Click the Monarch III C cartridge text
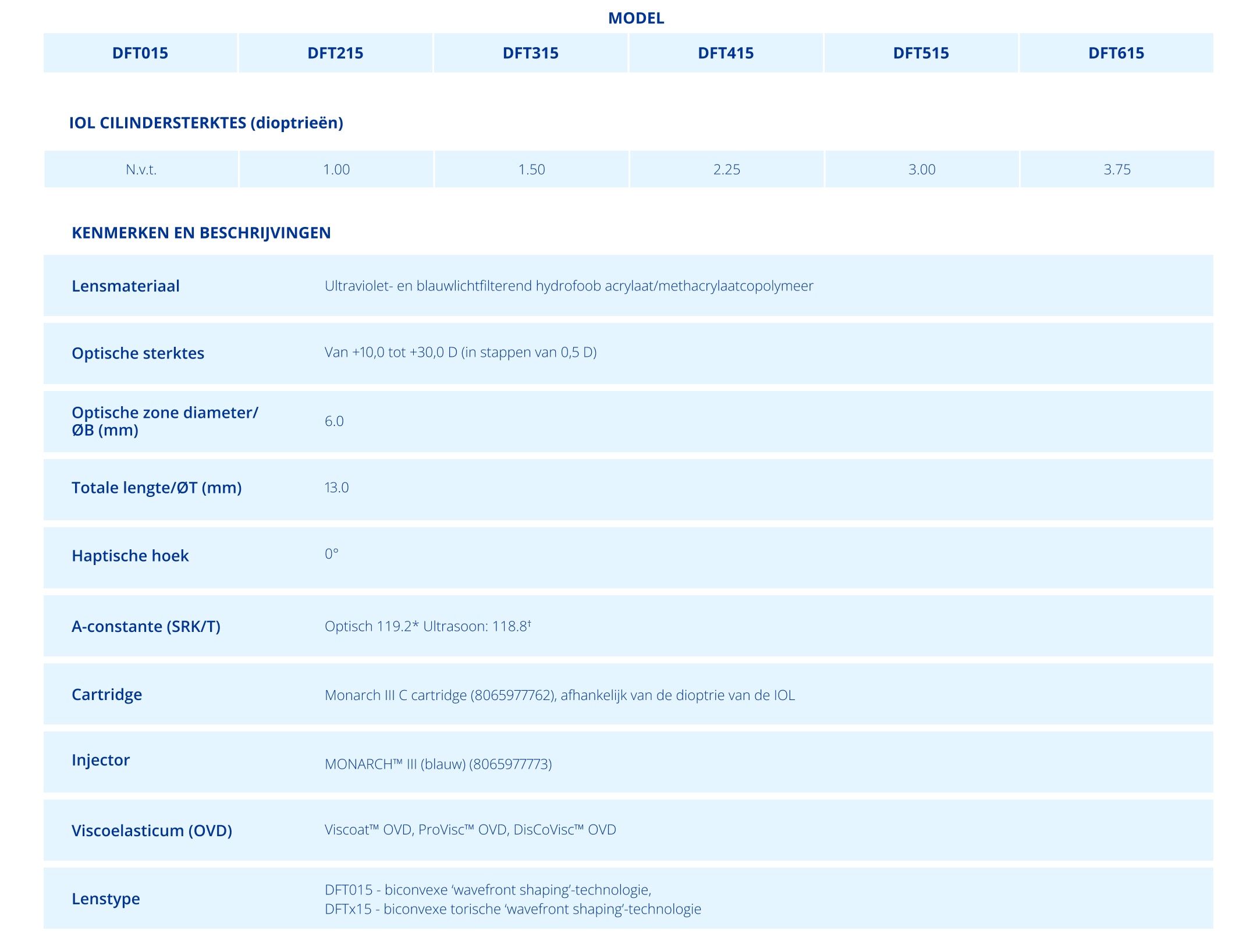 pyautogui.click(x=560, y=695)
